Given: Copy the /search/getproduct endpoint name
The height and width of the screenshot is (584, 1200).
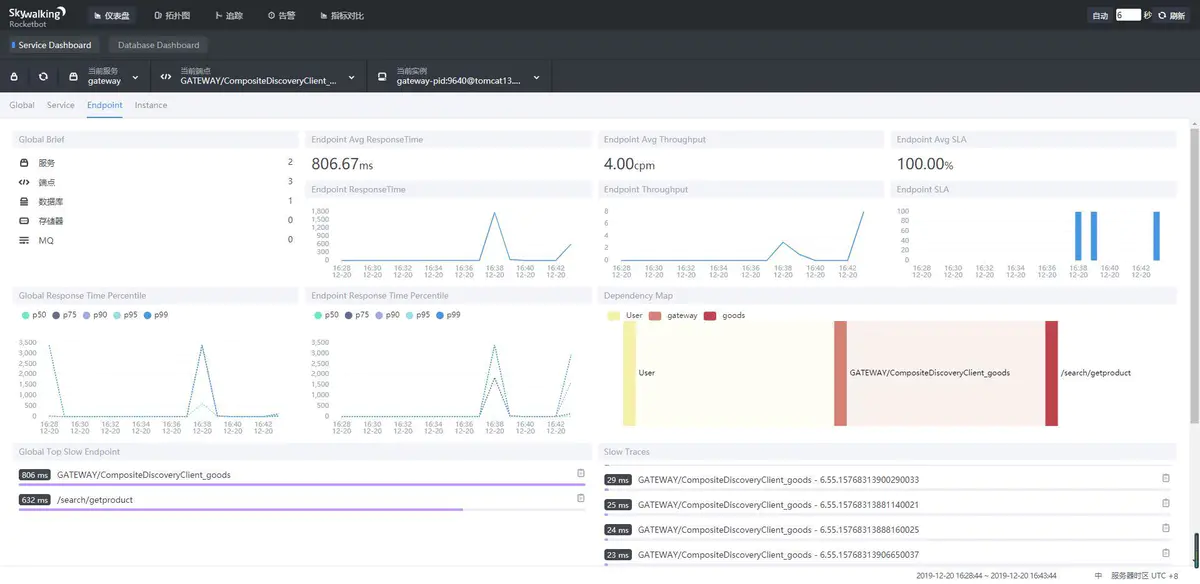Looking at the screenshot, I should pos(581,498).
